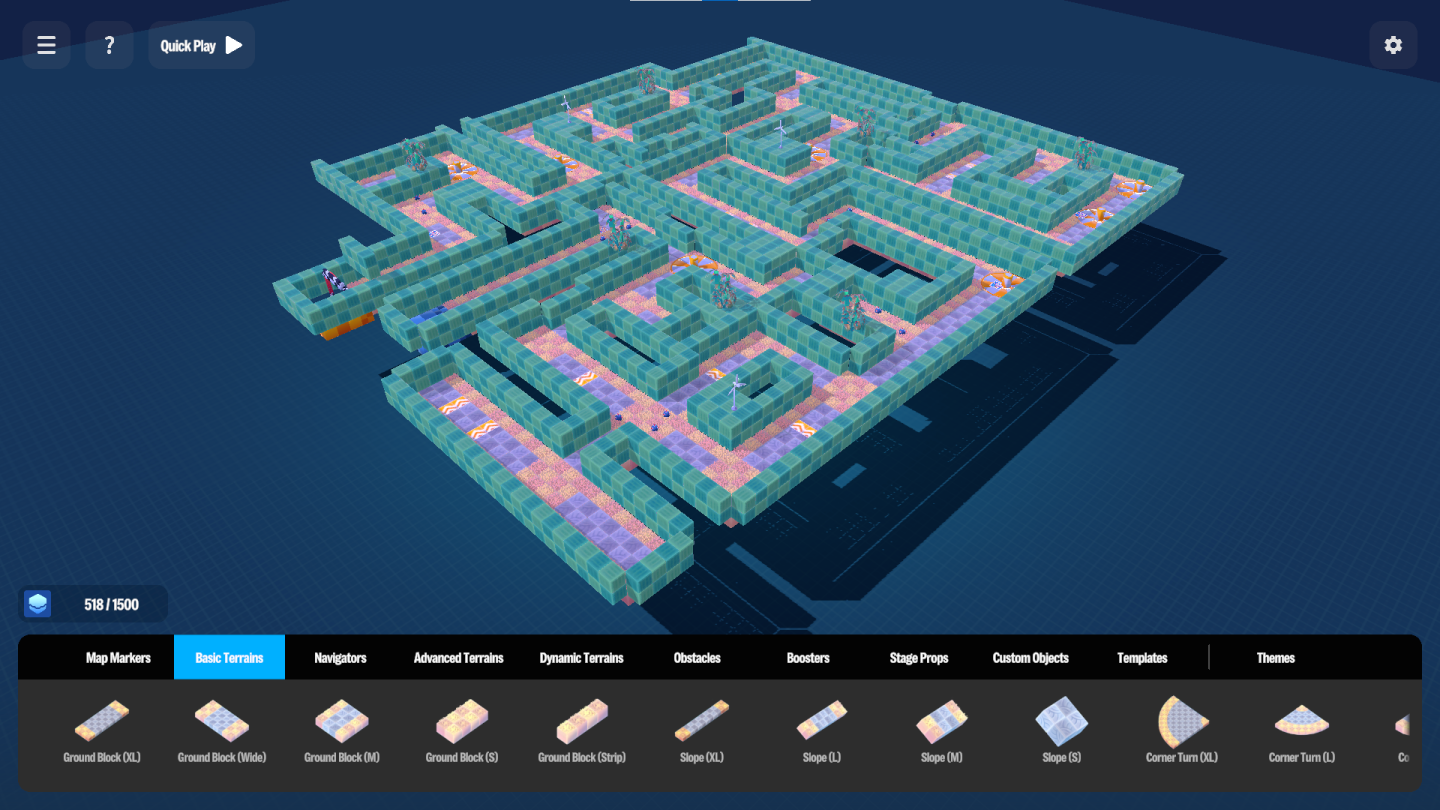Open the Templates tab

pyautogui.click(x=1142, y=658)
